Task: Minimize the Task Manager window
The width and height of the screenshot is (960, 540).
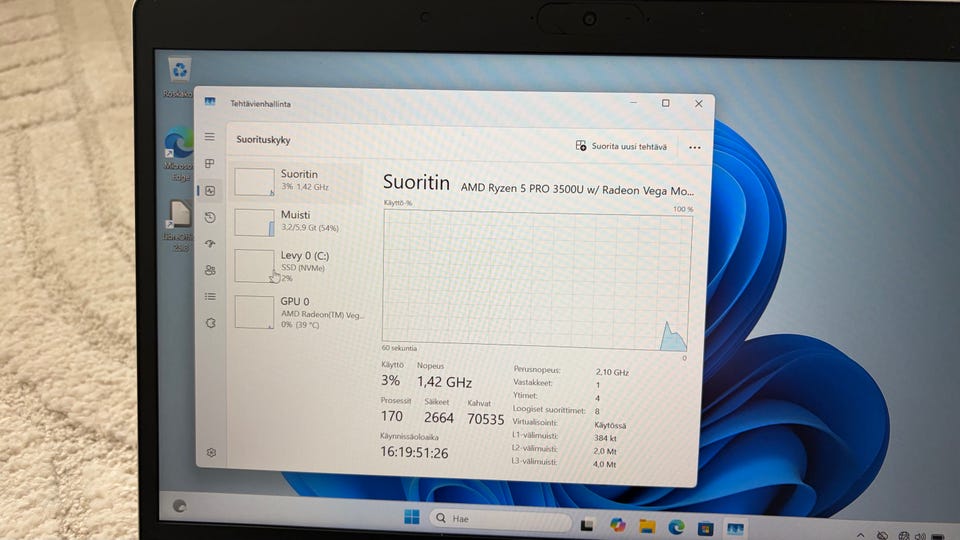Action: [633, 102]
